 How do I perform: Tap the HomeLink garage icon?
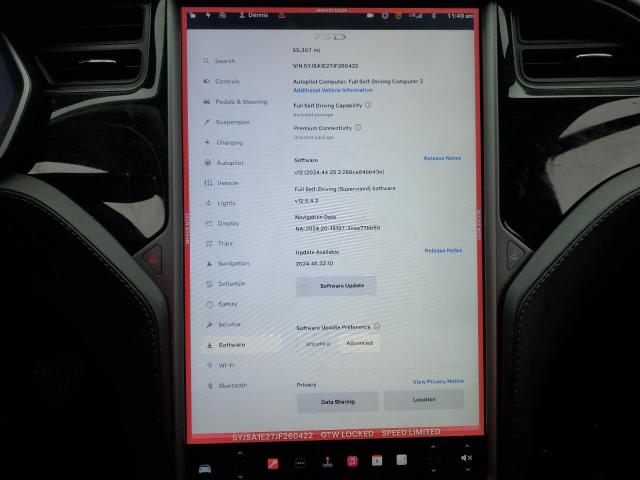[x=222, y=15]
